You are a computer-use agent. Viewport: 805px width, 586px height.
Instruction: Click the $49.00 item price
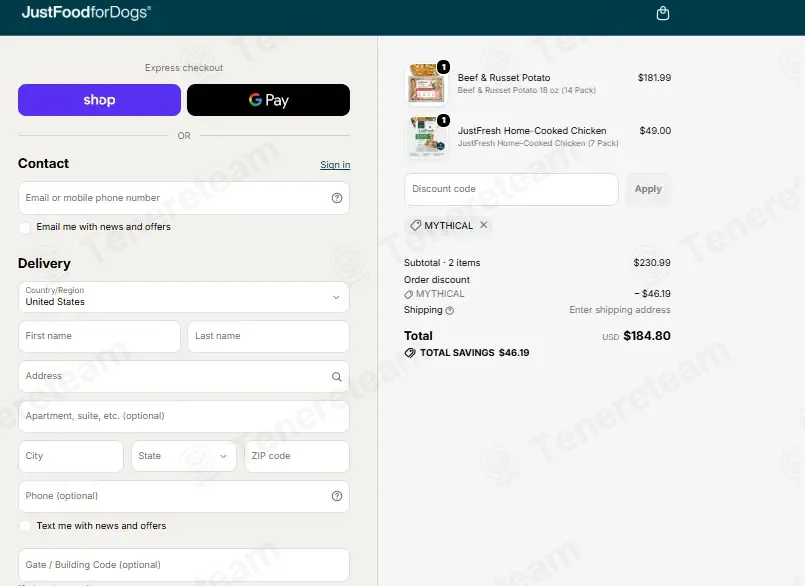655,130
